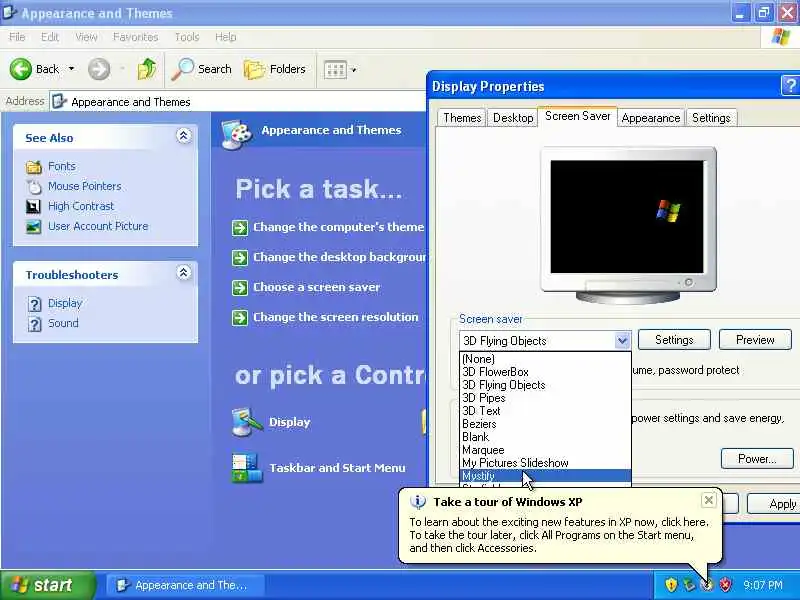The image size is (800, 600).
Task: Open the Views toolbar icon
Action: click(335, 69)
